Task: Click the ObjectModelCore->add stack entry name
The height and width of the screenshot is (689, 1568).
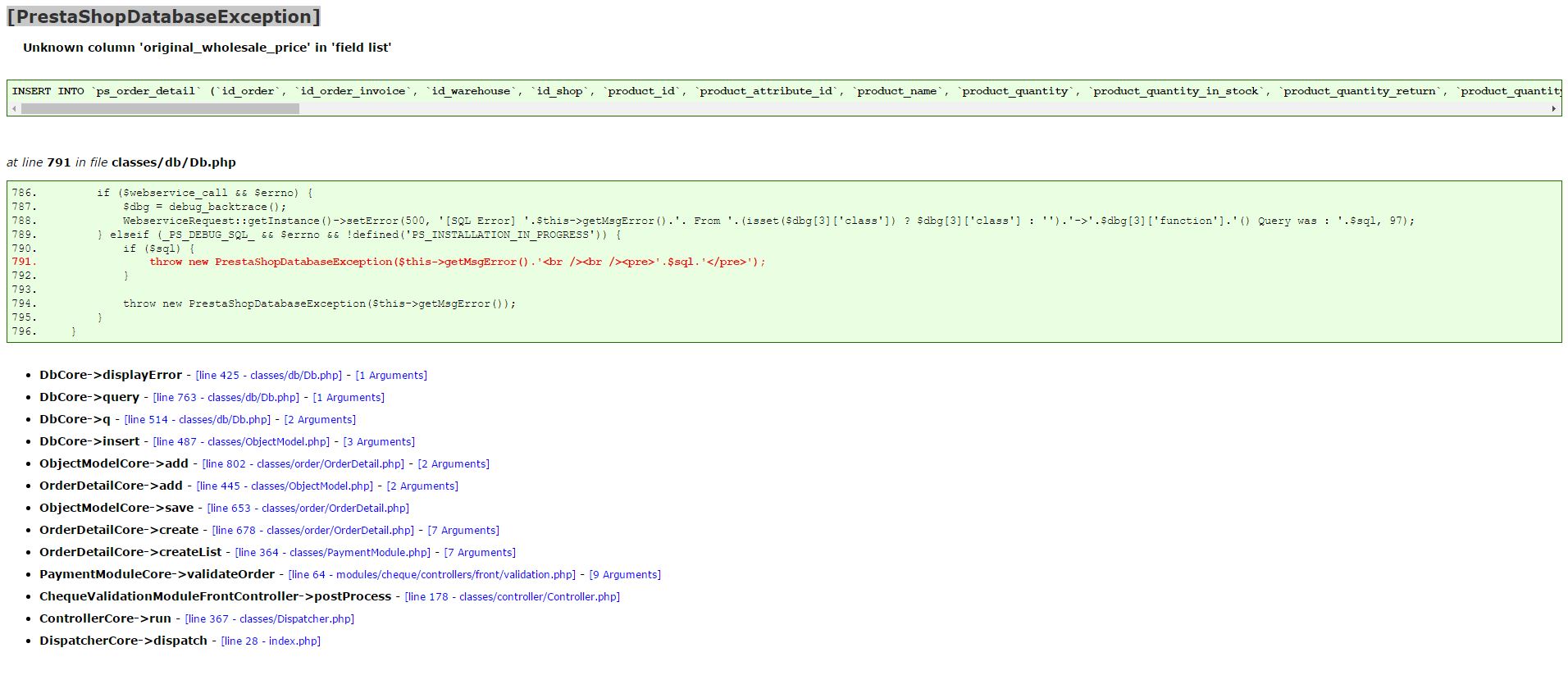Action: pos(114,463)
